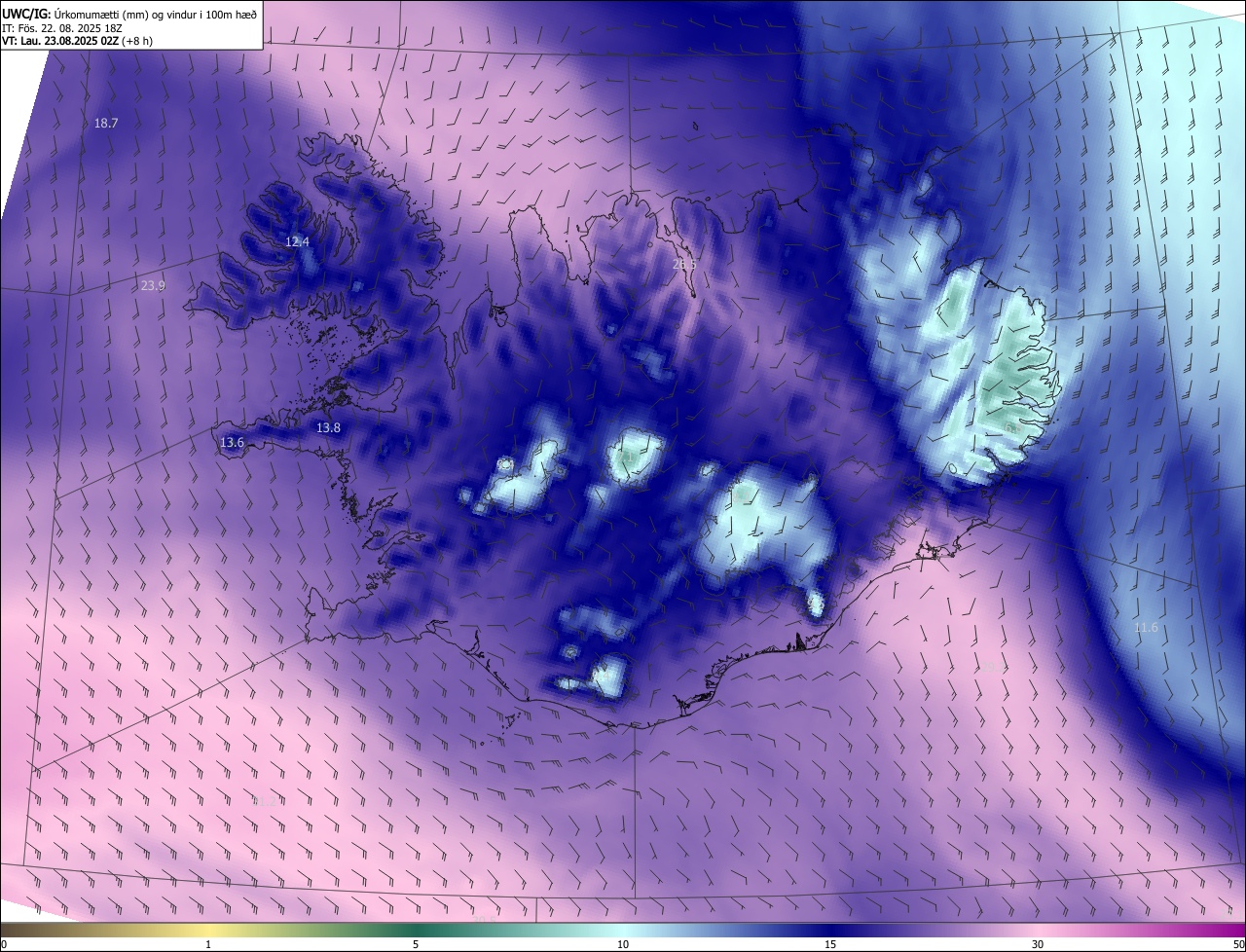Click the map value 13.8
Image resolution: width=1246 pixels, height=952 pixels.
[x=328, y=428]
